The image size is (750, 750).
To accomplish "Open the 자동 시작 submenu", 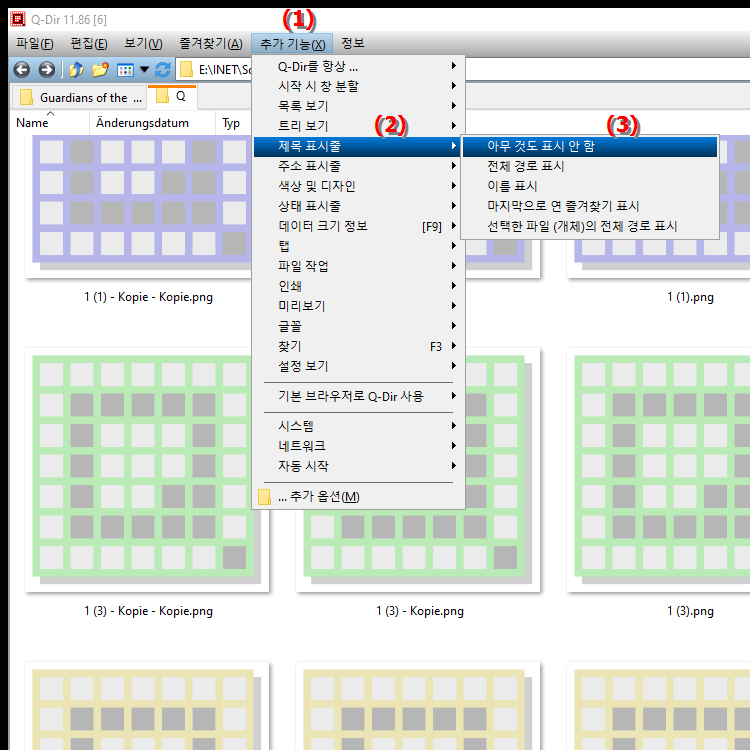I will click(358, 466).
